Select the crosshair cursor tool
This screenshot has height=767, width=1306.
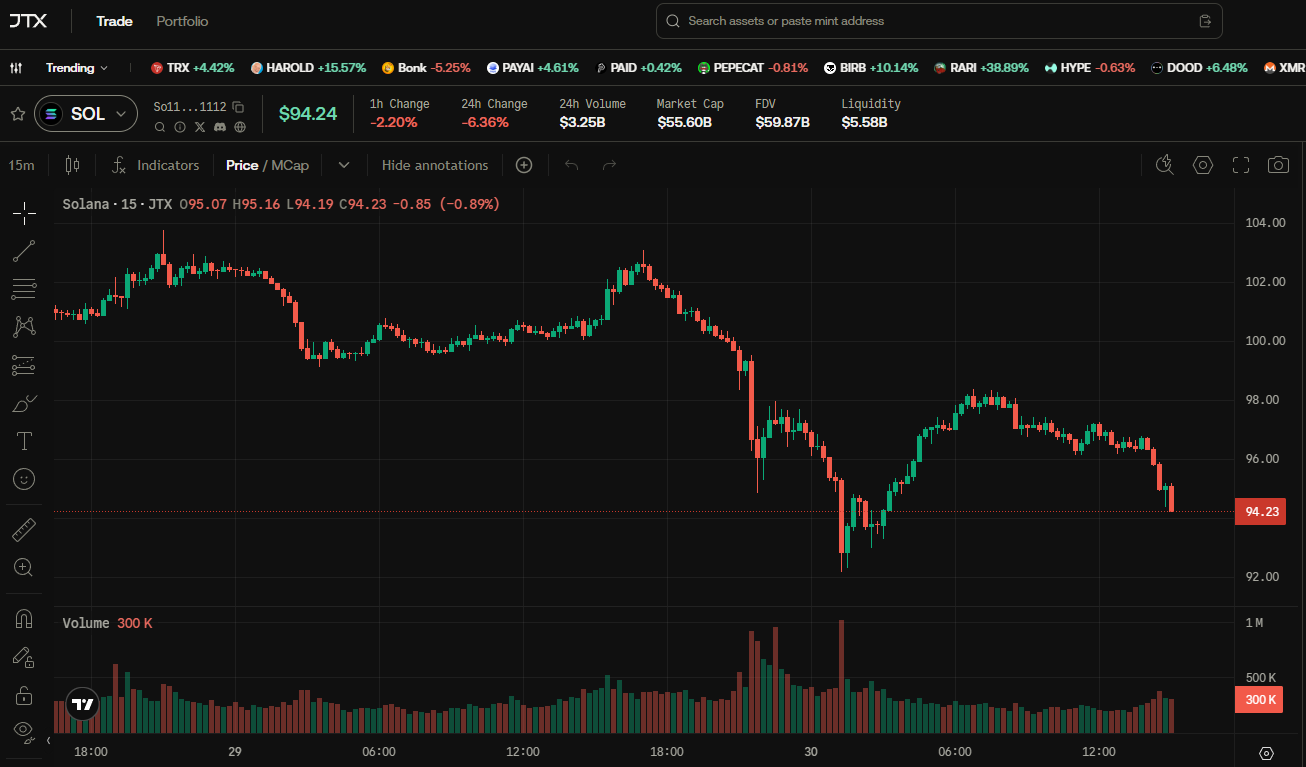pos(24,212)
